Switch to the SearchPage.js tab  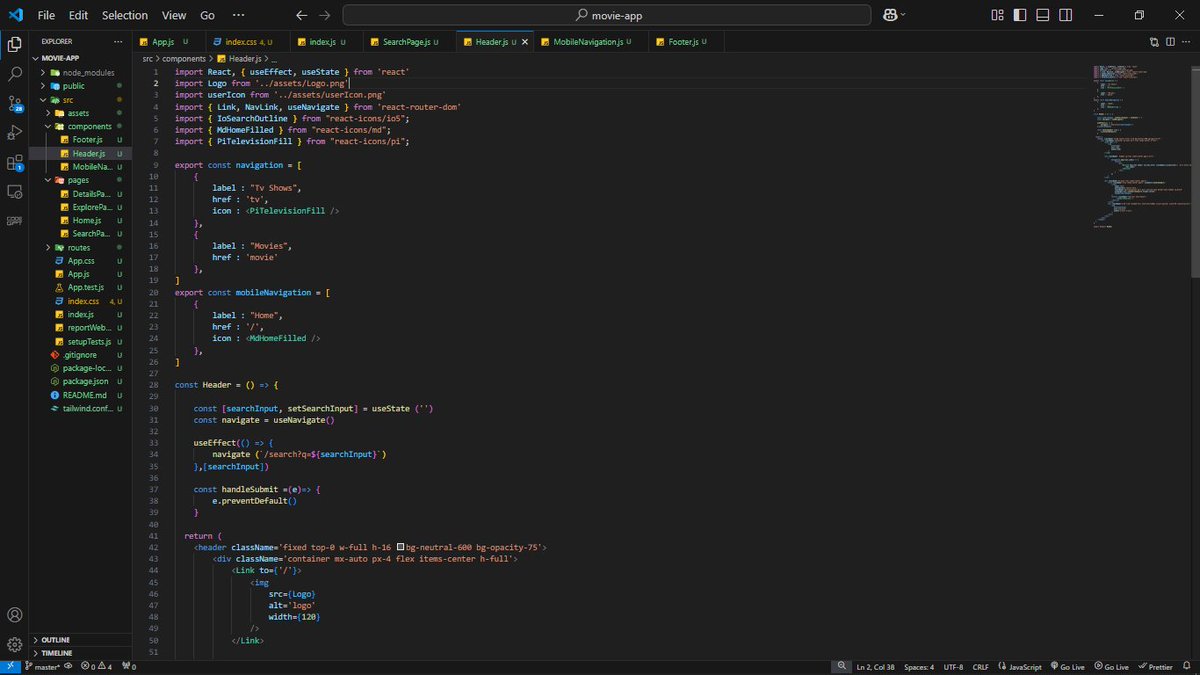click(x=408, y=42)
